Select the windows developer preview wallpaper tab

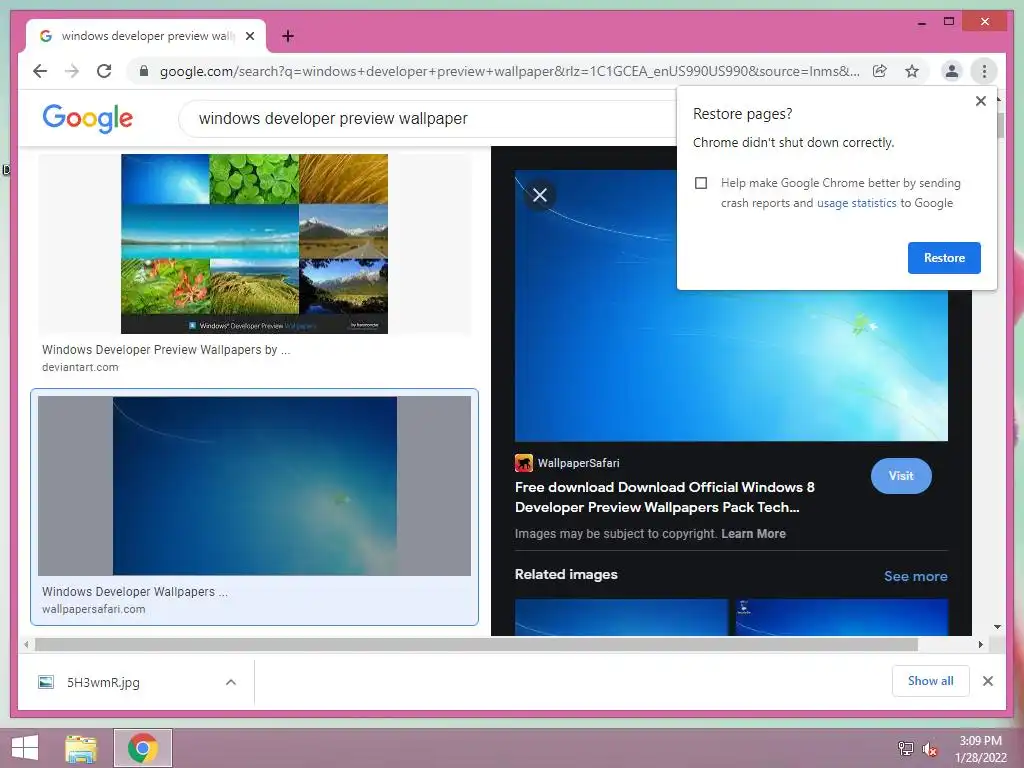[146, 36]
